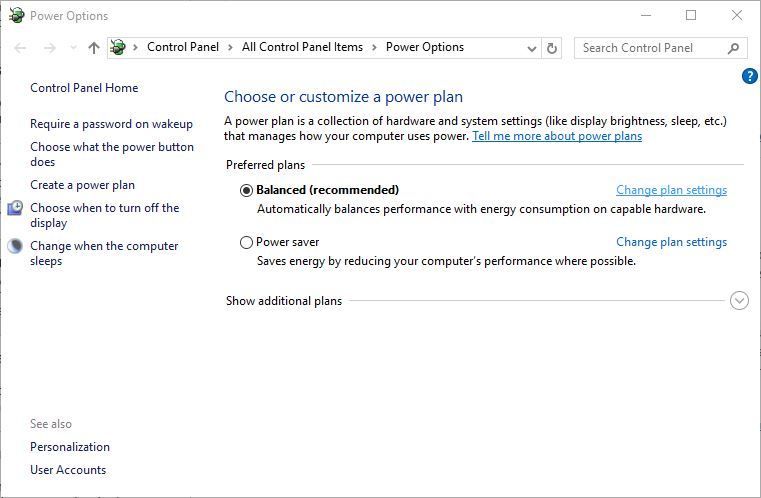Navigate to All Control Panel Items breadcrumb
This screenshot has height=498, width=761.
pos(302,47)
